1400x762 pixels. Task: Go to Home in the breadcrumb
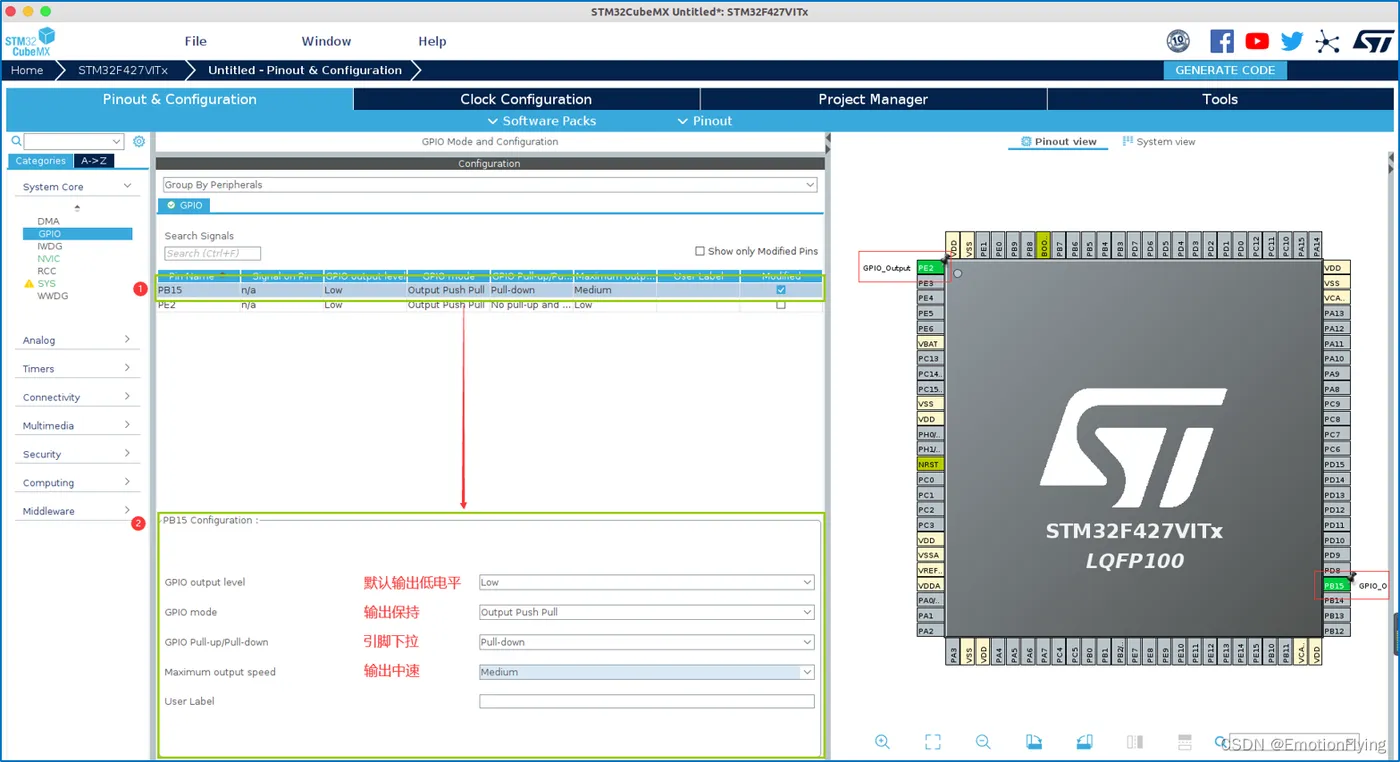(27, 70)
